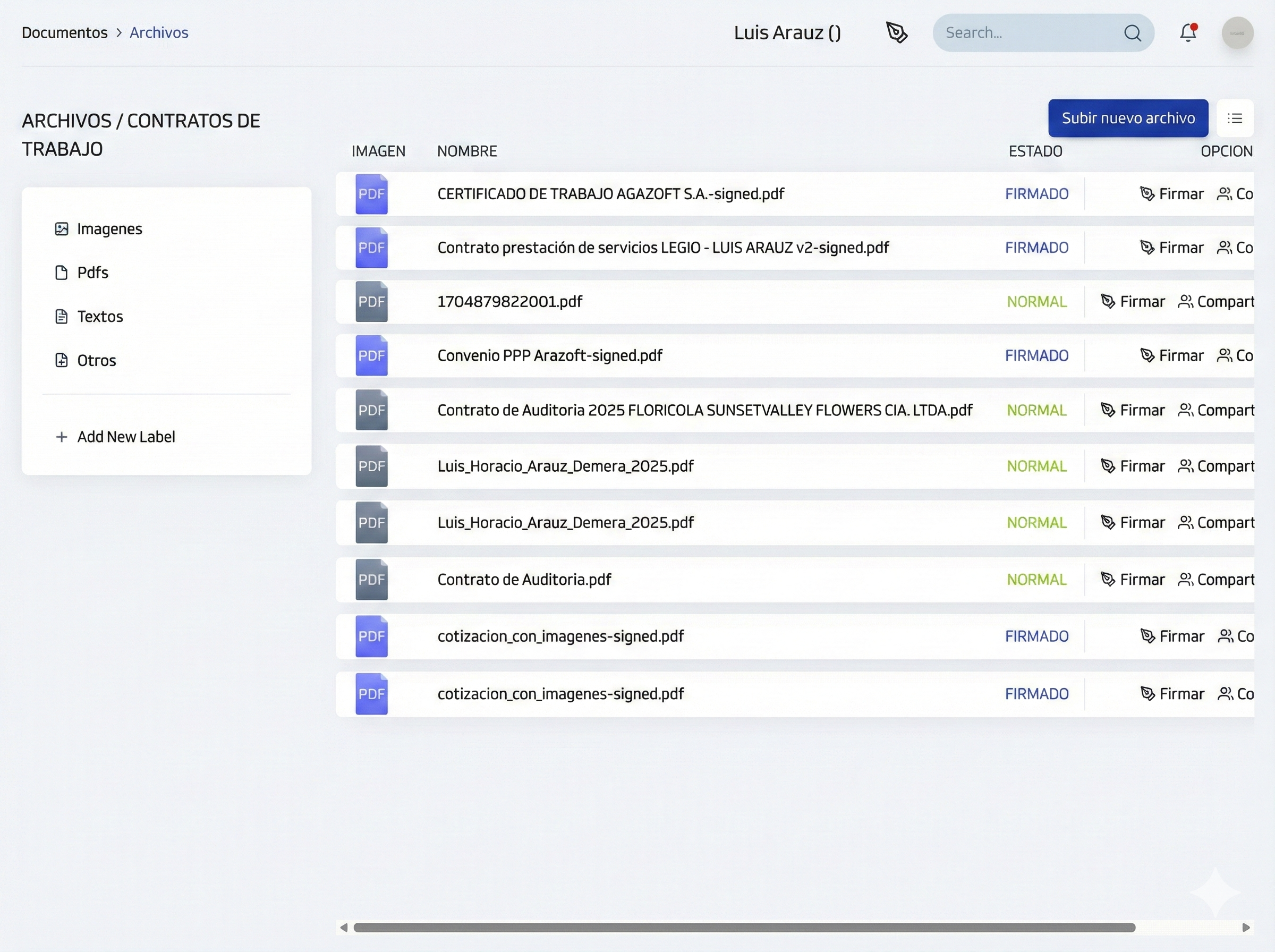Click Add New Label
This screenshot has height=952, width=1275.
[125, 437]
